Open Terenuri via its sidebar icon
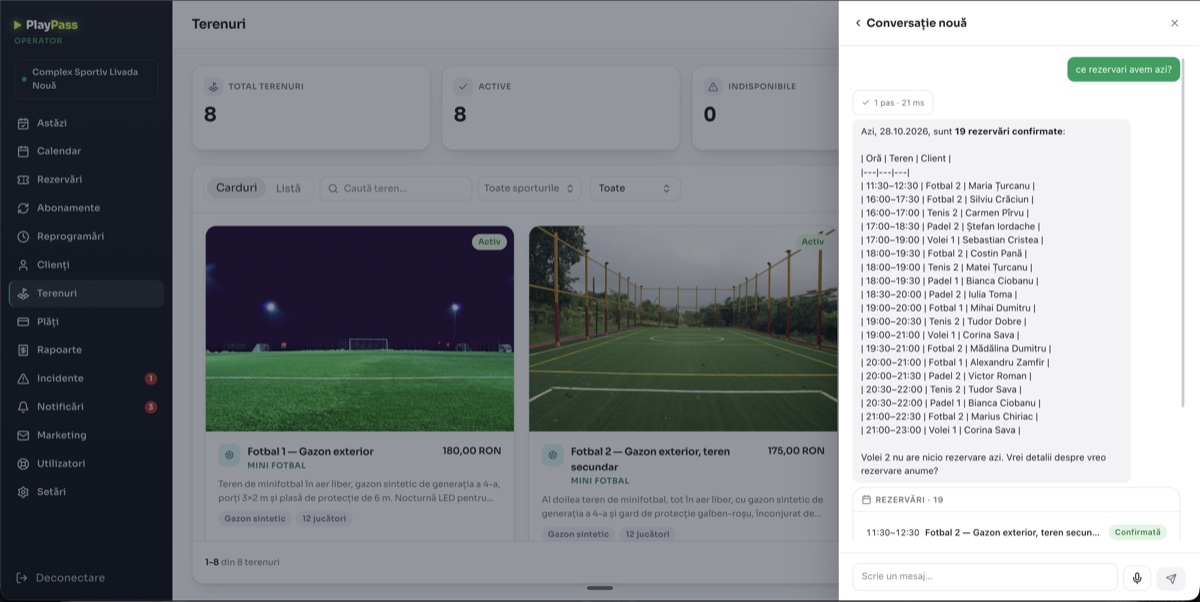 click(x=23, y=294)
